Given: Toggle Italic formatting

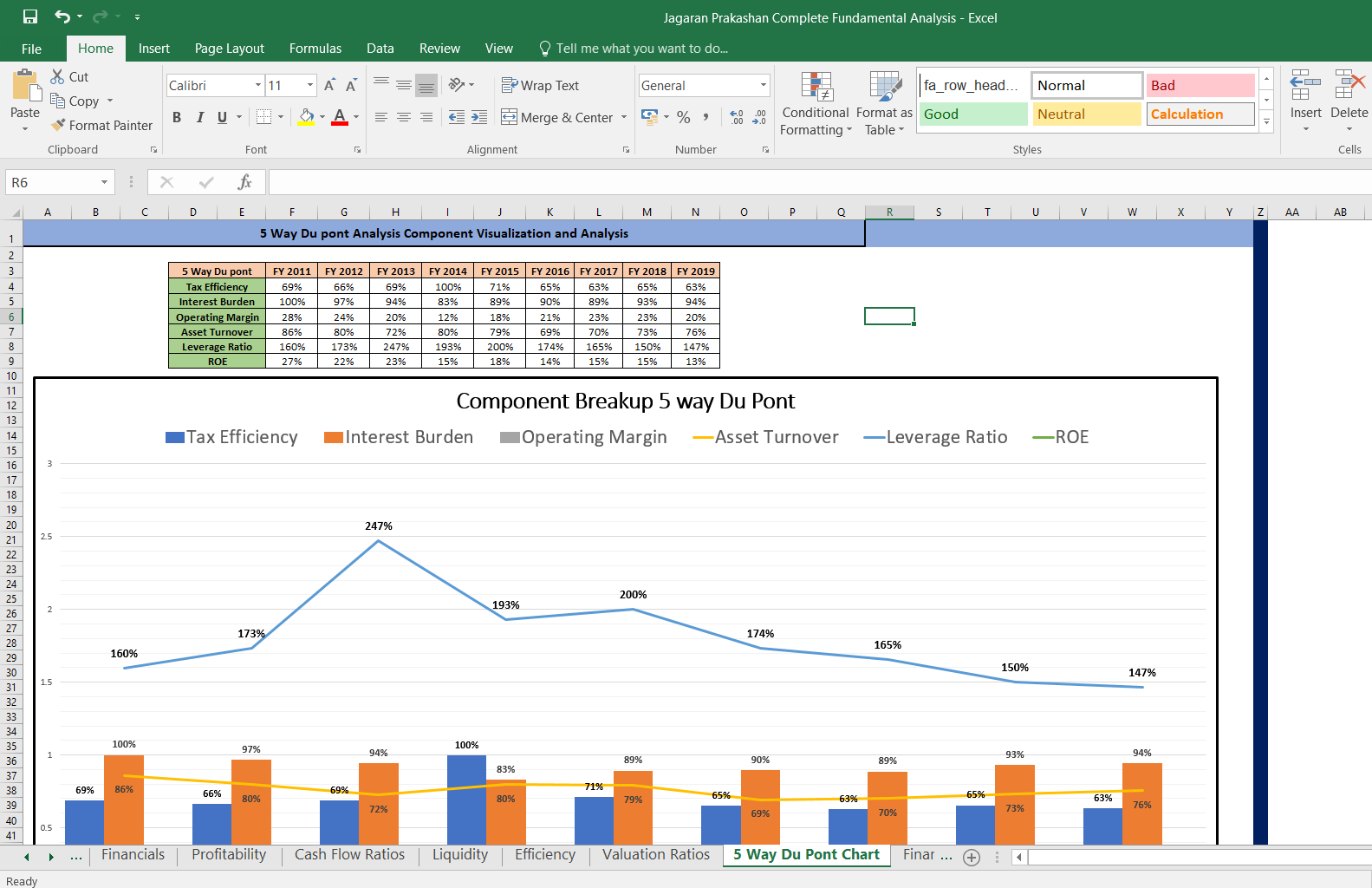Looking at the screenshot, I should [200, 117].
